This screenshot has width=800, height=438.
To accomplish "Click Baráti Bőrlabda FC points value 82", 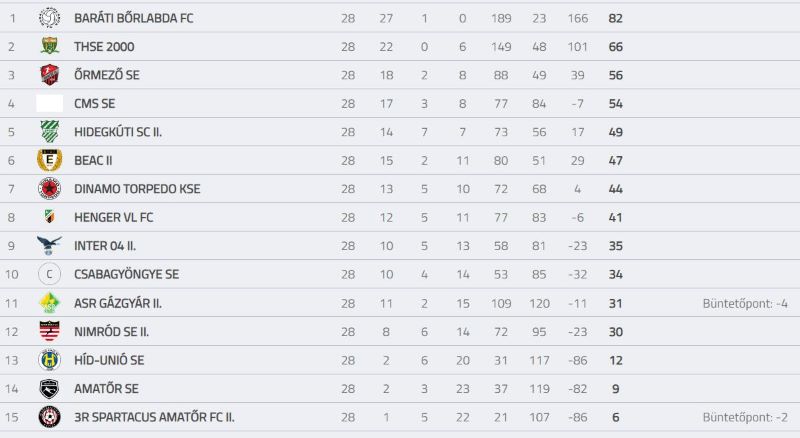I will [615, 18].
